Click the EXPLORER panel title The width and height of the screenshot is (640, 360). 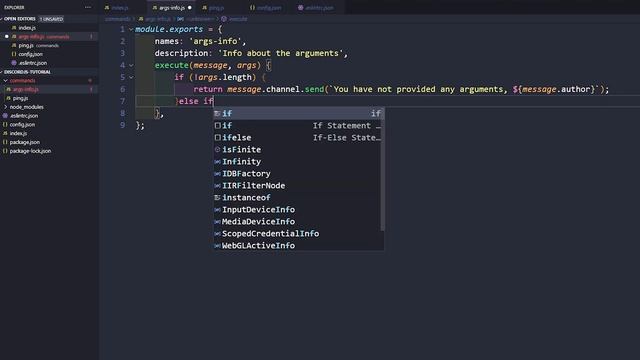pyautogui.click(x=14, y=7)
